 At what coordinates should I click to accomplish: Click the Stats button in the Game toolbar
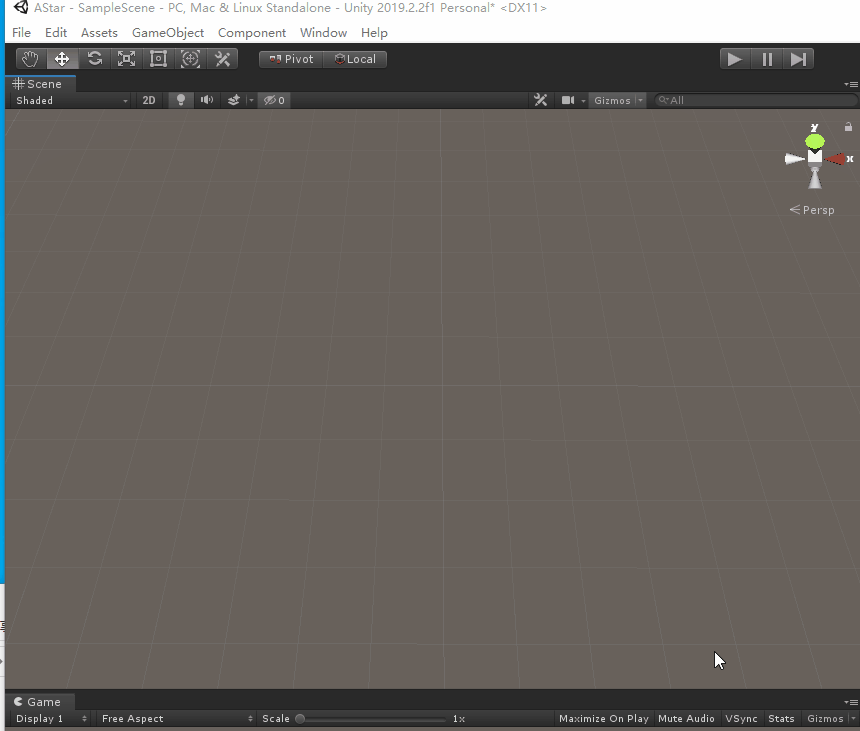tap(781, 718)
